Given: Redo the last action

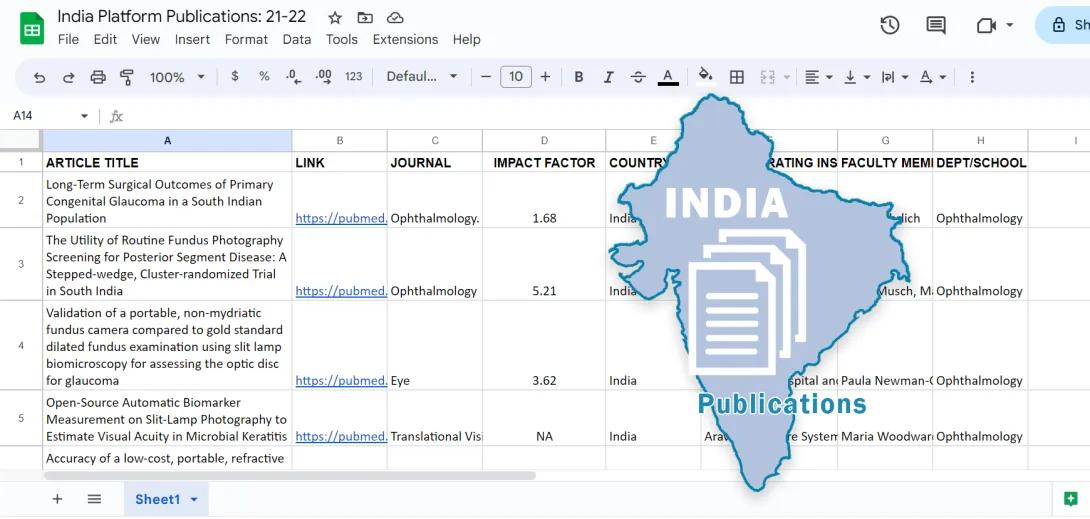Looking at the screenshot, I should pyautogui.click(x=68, y=77).
